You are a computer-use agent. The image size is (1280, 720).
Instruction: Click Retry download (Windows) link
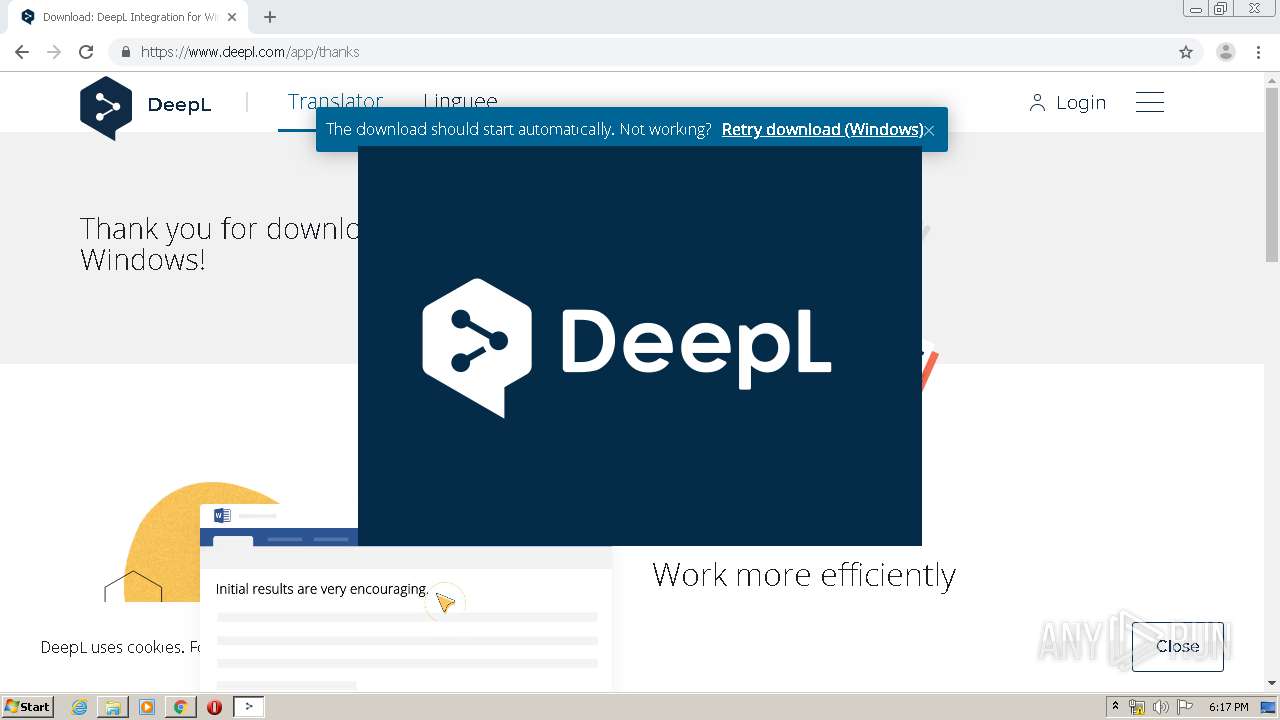[822, 129]
